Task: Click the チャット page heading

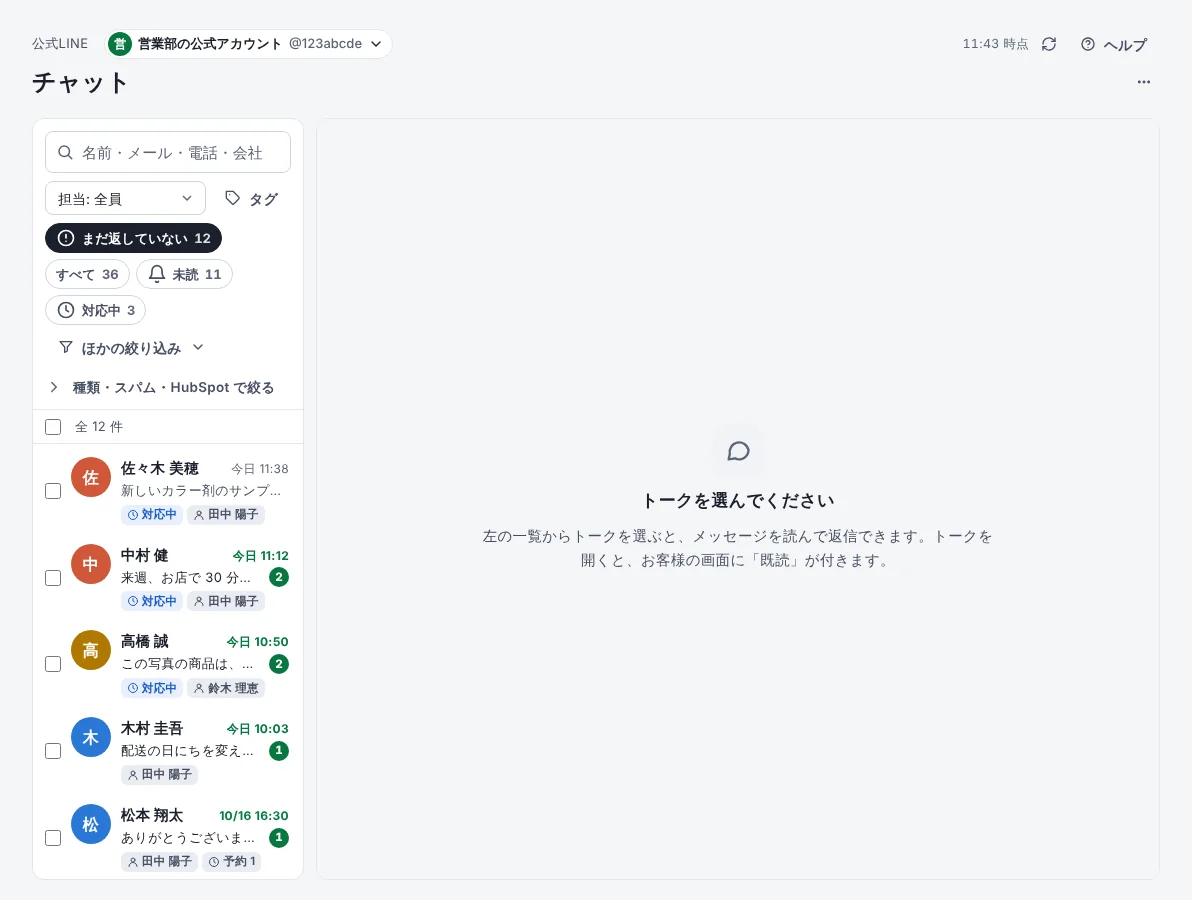Action: coord(80,83)
